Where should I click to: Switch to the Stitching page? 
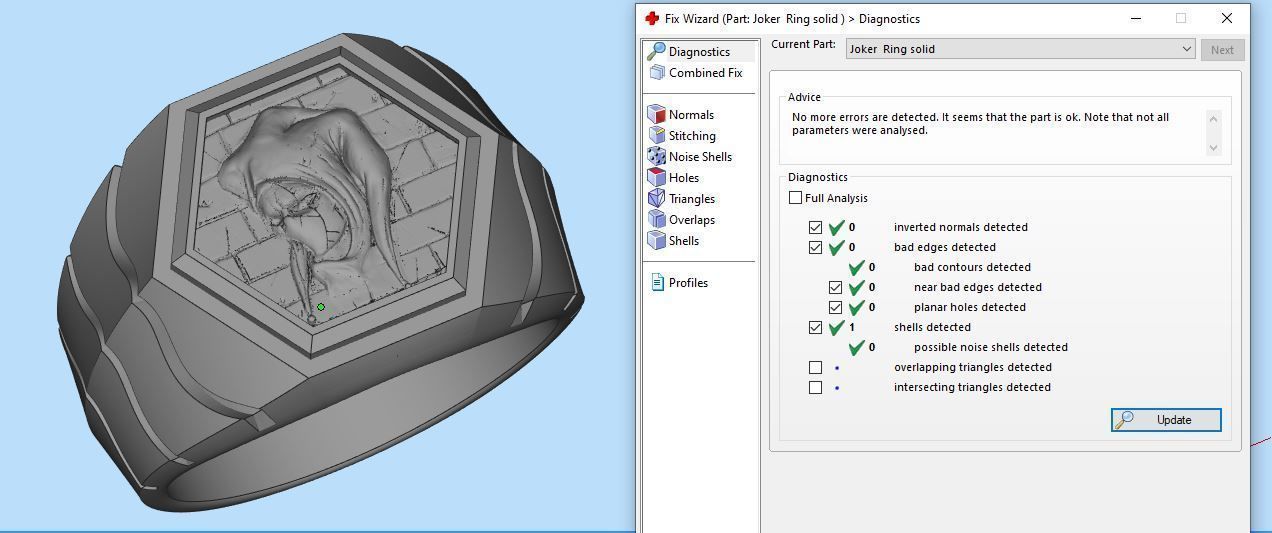692,135
